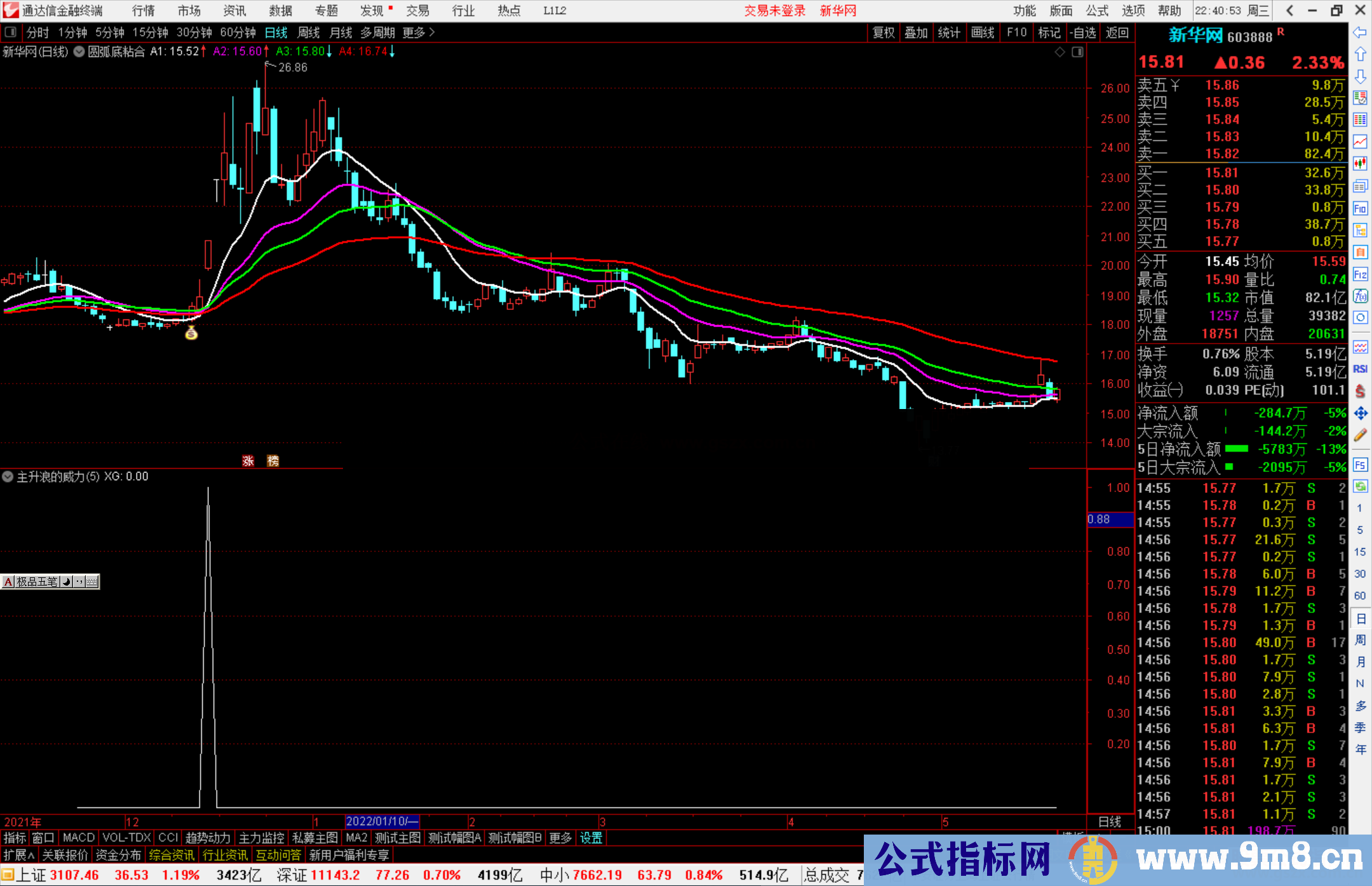The width and height of the screenshot is (1372, 886).
Task: Click the diamond icon at chart top right
Action: [x=1059, y=52]
